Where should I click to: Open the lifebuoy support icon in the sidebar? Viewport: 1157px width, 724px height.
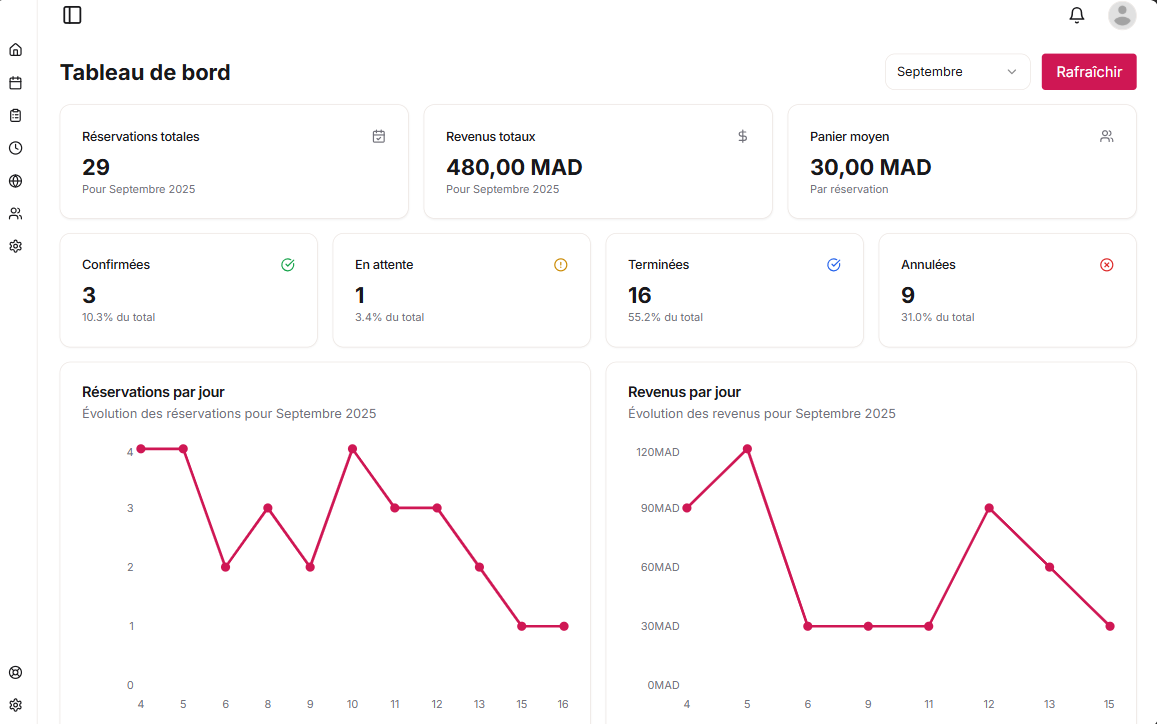(15, 672)
